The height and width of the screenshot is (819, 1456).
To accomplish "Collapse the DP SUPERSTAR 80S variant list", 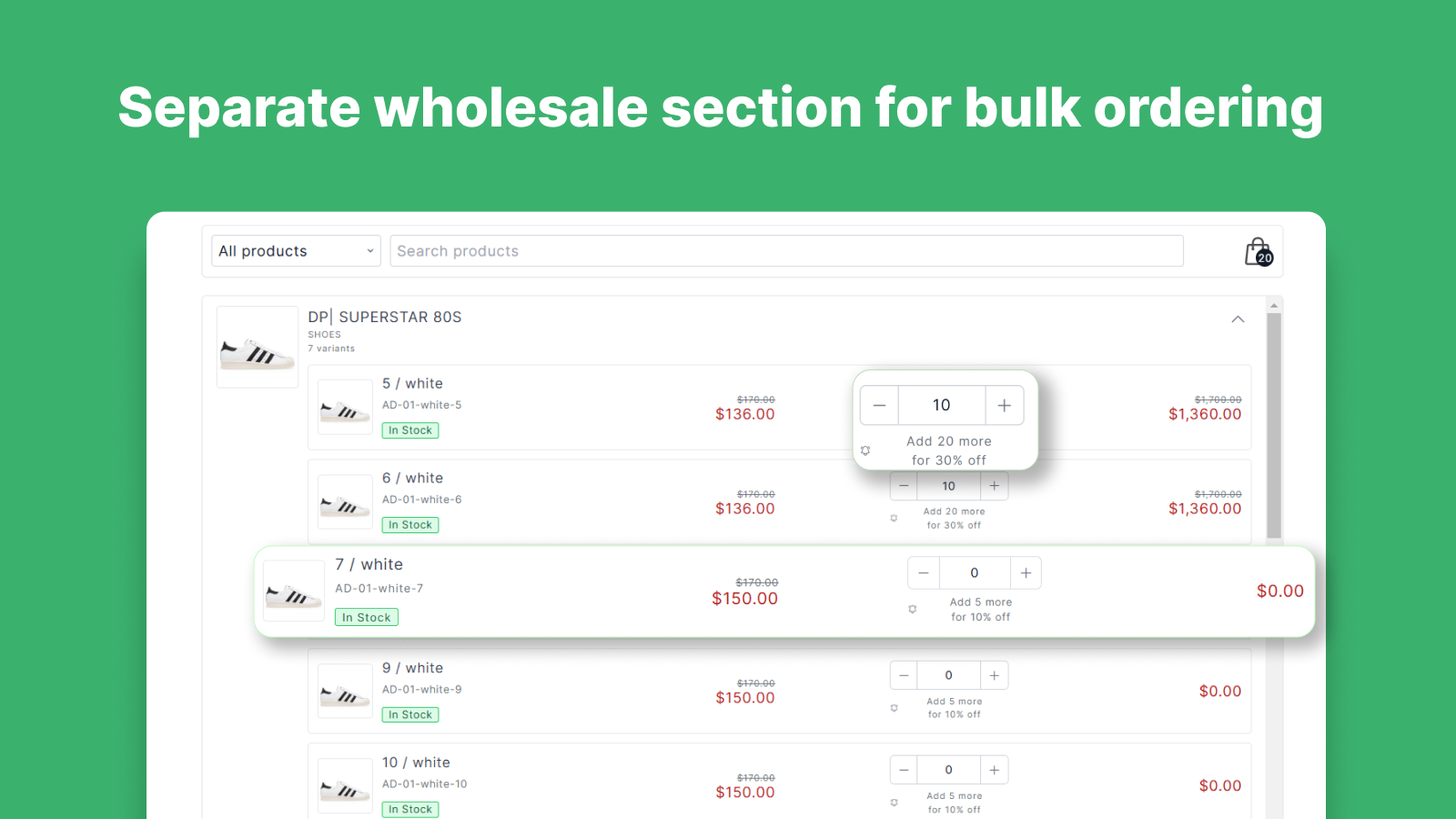I will point(1238,319).
